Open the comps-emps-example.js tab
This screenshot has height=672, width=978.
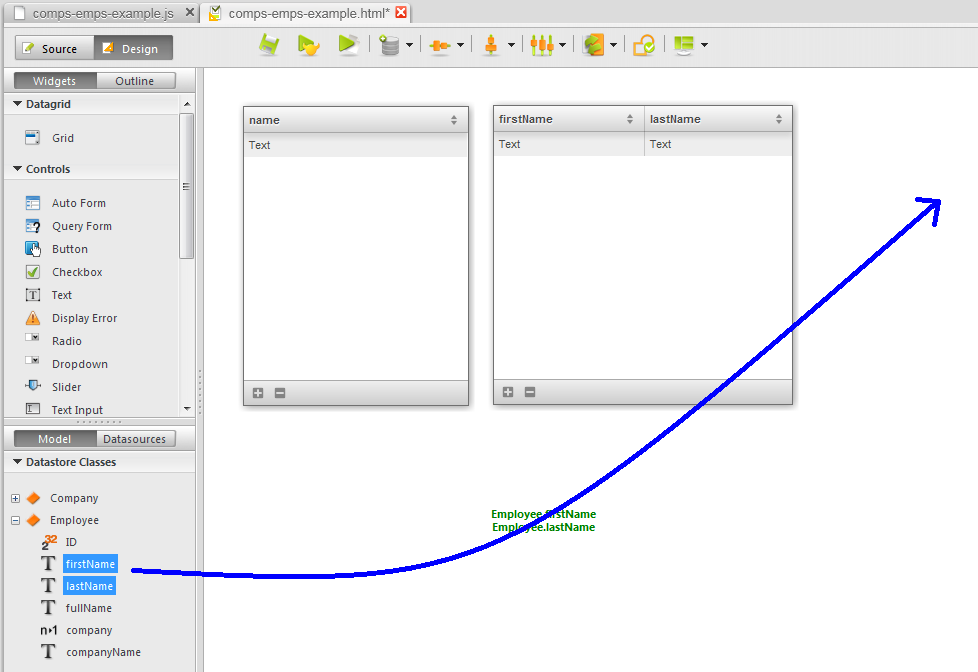(102, 13)
